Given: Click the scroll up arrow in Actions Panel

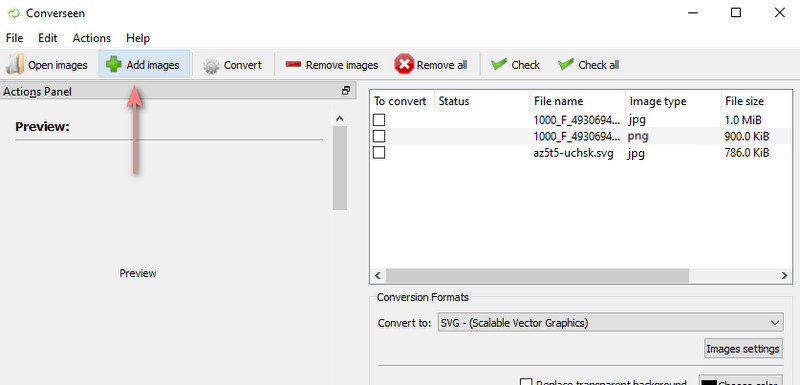Looking at the screenshot, I should coord(340,119).
